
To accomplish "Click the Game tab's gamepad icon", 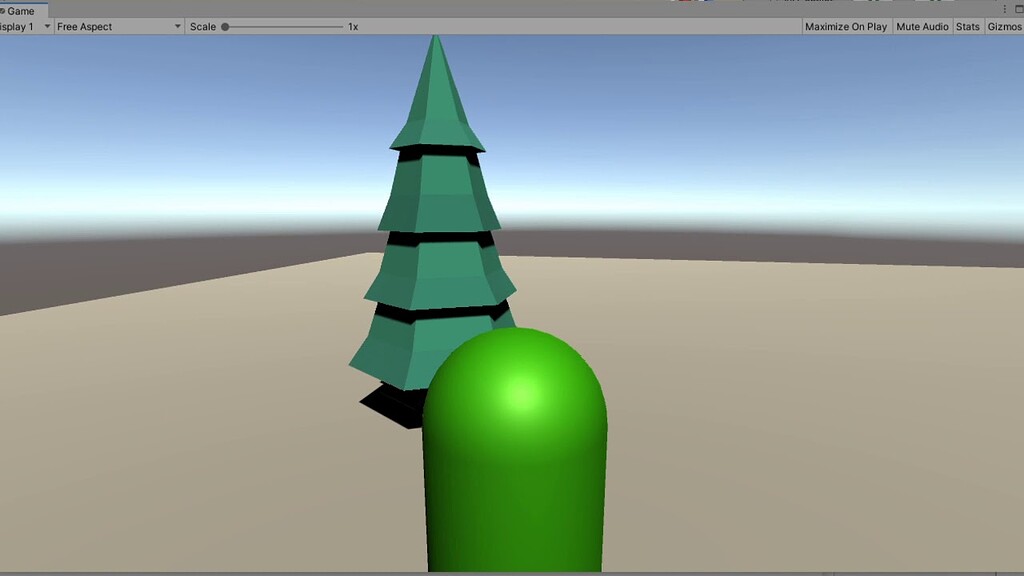I will (x=4, y=10).
